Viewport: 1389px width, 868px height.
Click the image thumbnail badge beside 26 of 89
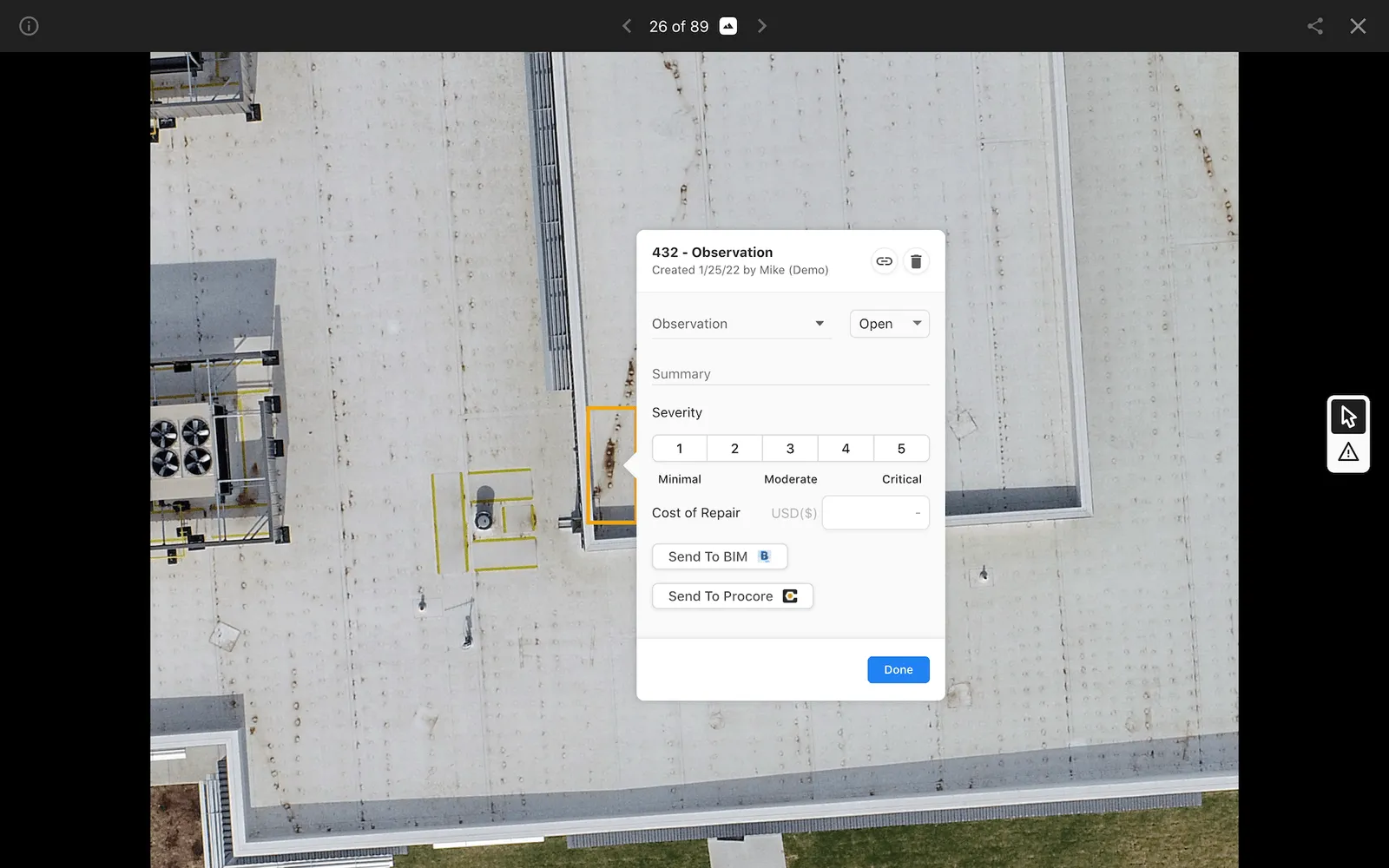pyautogui.click(x=727, y=26)
